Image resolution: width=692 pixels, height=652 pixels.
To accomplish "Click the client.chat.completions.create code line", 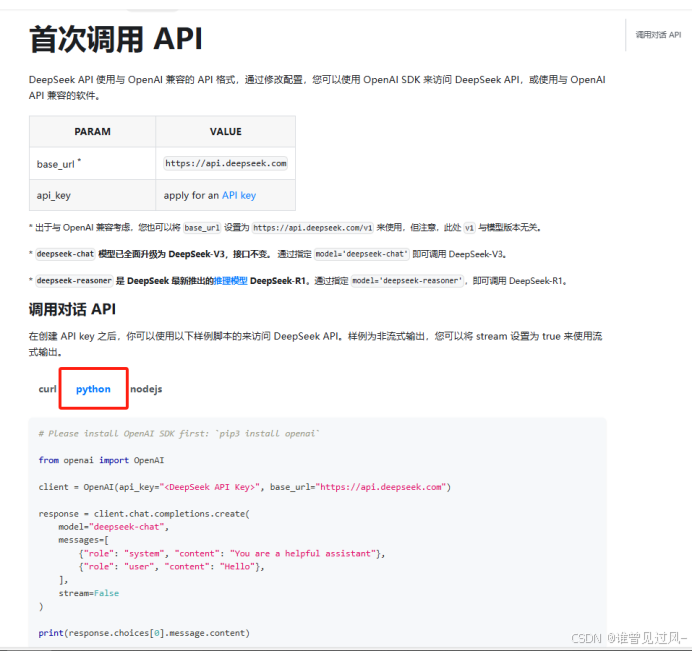I will [x=144, y=514].
